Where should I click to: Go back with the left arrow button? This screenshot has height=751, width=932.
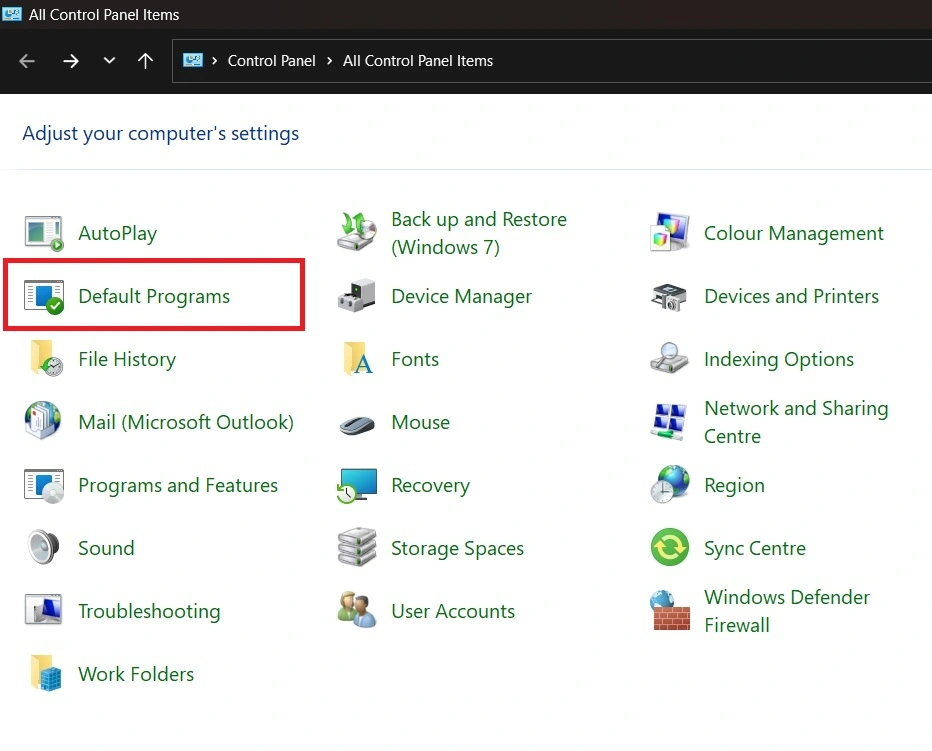tap(27, 61)
